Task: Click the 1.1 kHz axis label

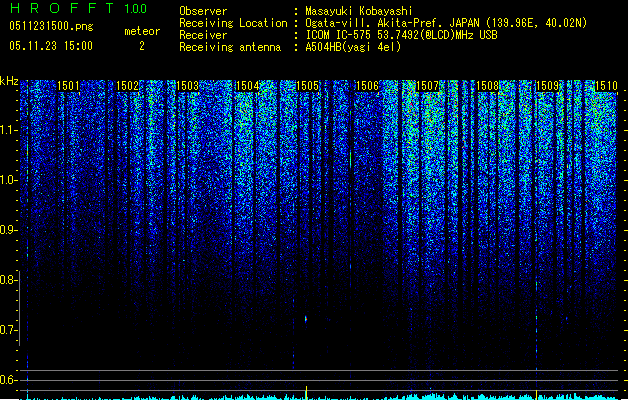Action: tap(9, 130)
